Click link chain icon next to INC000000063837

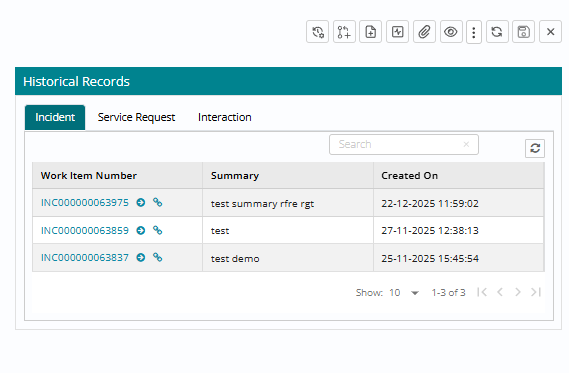[157, 257]
